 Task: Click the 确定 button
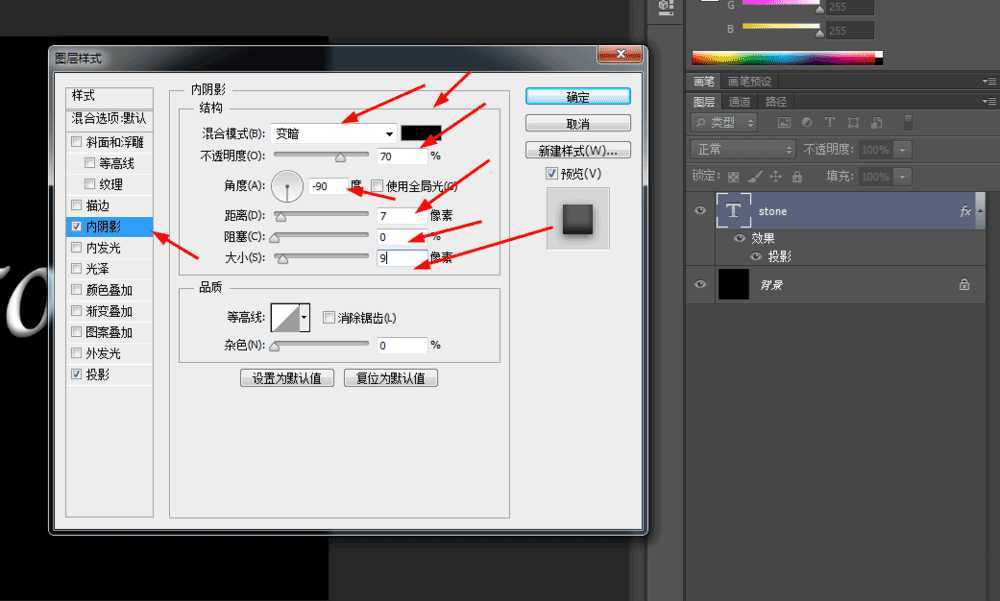coord(577,96)
